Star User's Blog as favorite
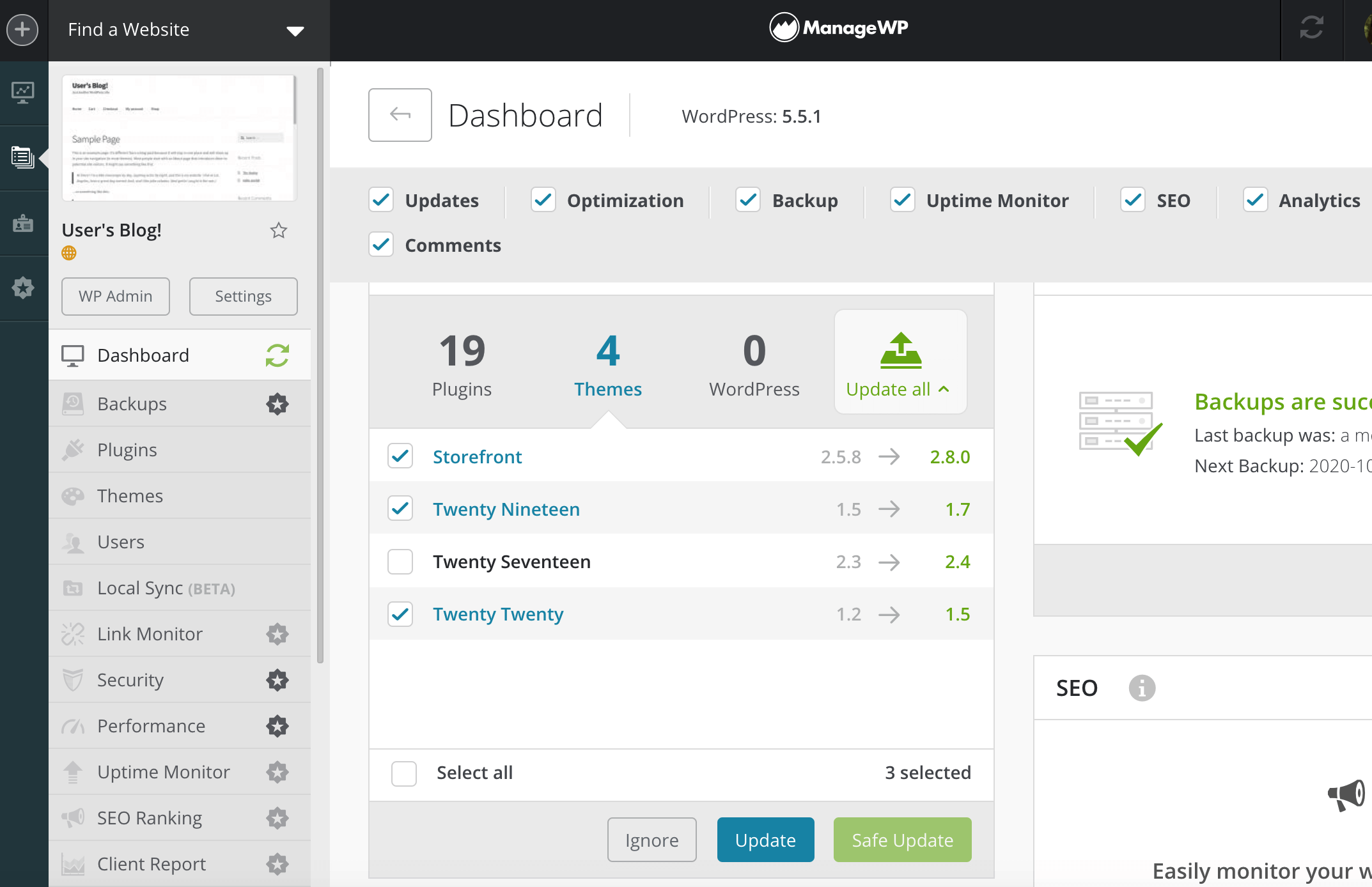Viewport: 1372px width, 887px height. (279, 230)
